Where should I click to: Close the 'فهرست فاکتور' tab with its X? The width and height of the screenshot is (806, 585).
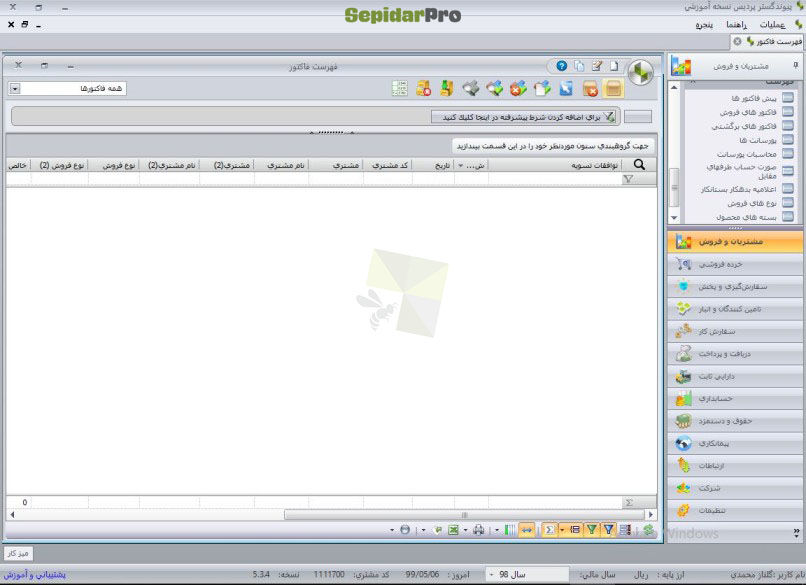click(737, 41)
